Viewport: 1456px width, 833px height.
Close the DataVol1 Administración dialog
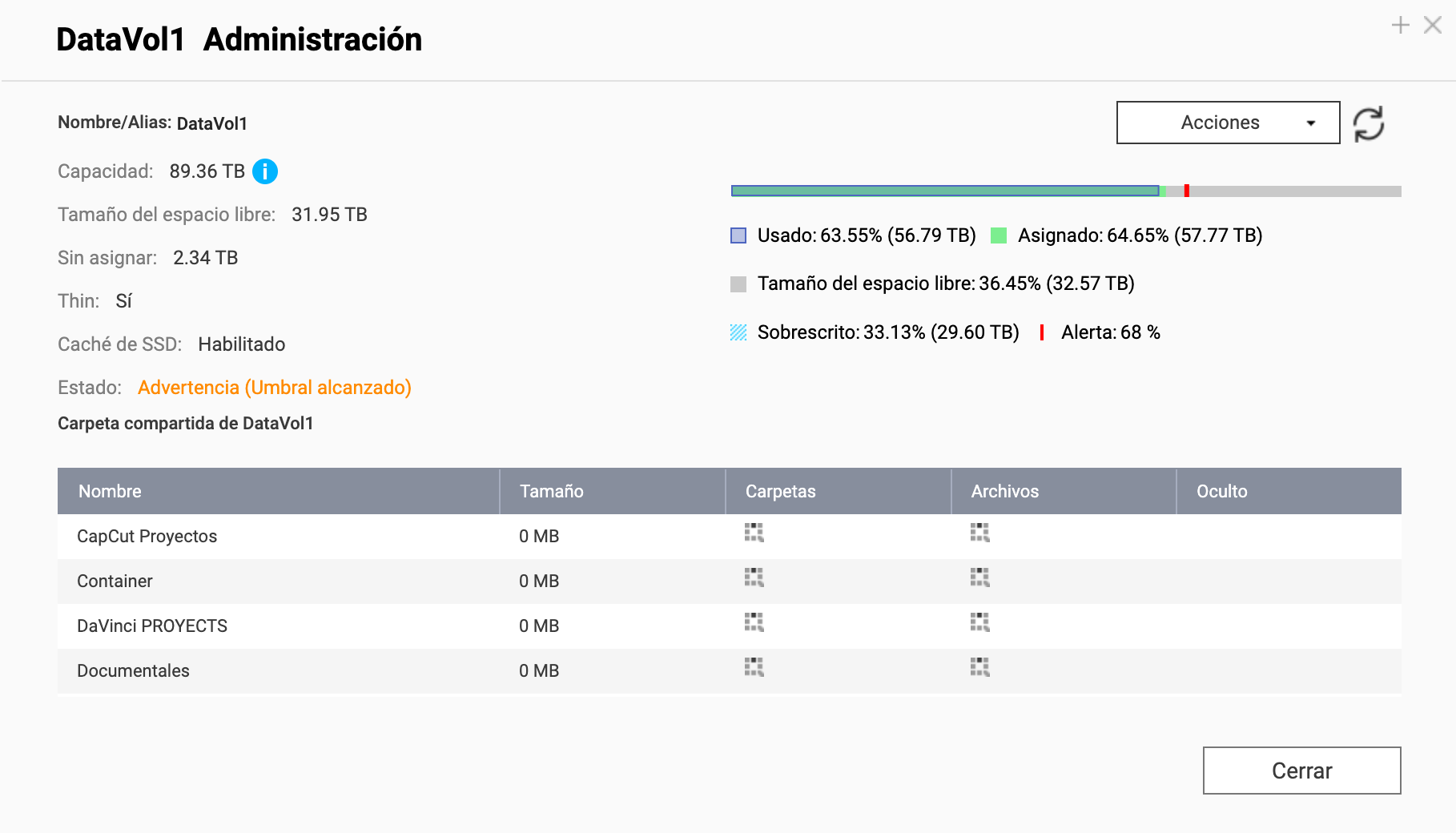1301,771
